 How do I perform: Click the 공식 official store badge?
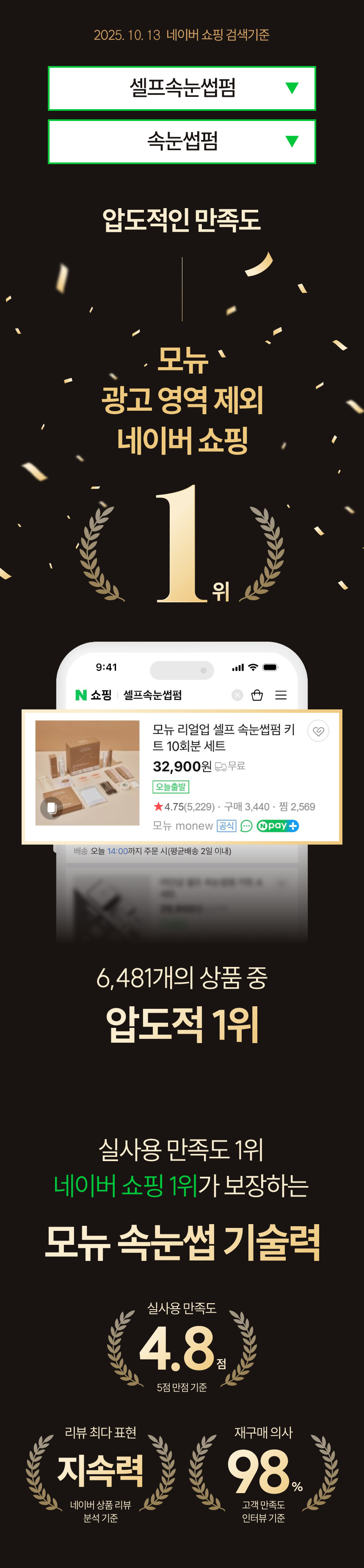coord(226,826)
